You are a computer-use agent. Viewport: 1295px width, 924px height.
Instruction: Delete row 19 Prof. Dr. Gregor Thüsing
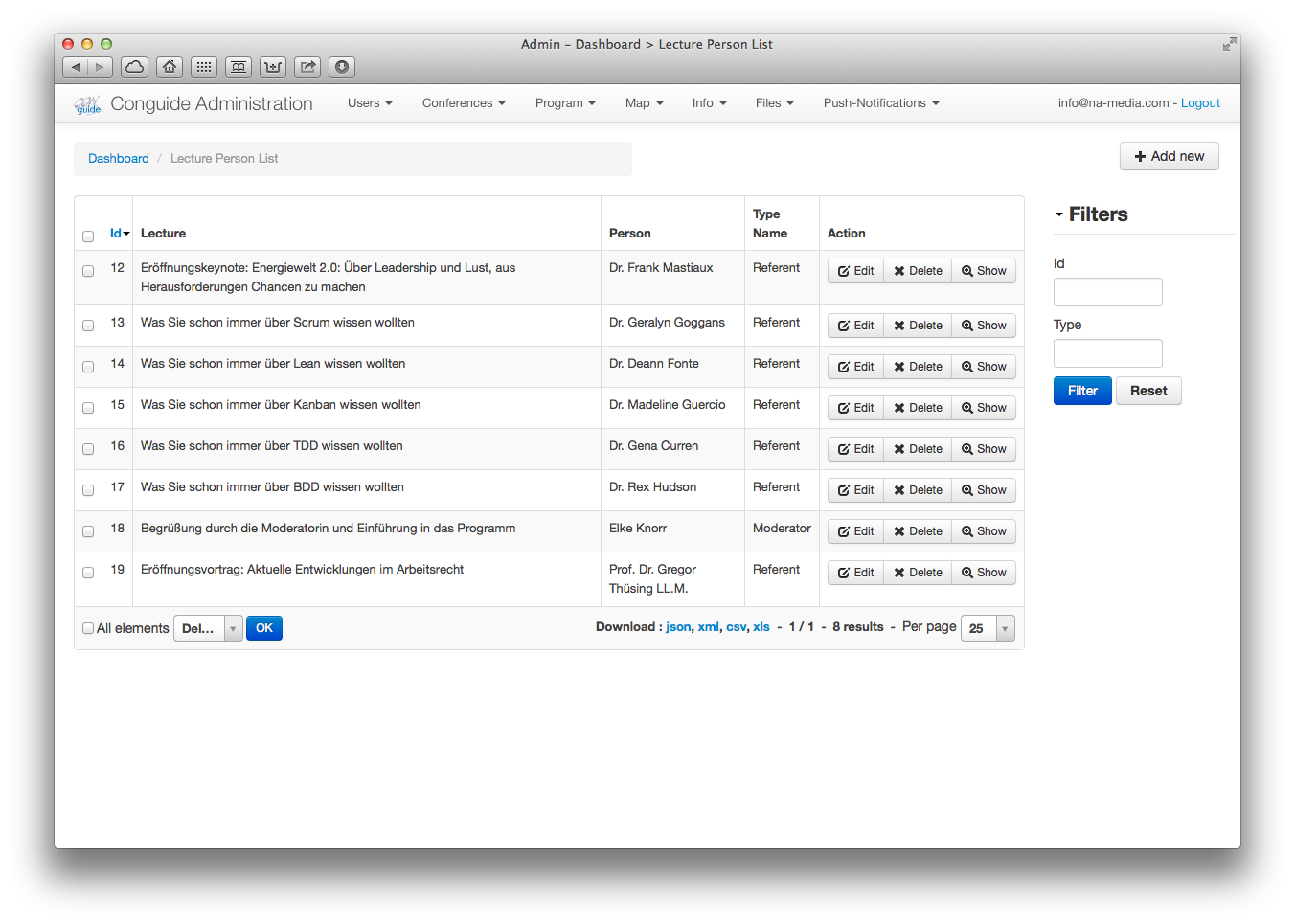(918, 573)
